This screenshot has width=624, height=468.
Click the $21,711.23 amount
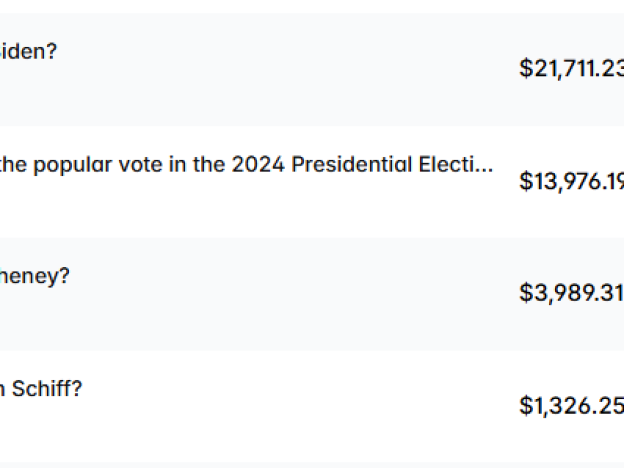pyautogui.click(x=571, y=69)
